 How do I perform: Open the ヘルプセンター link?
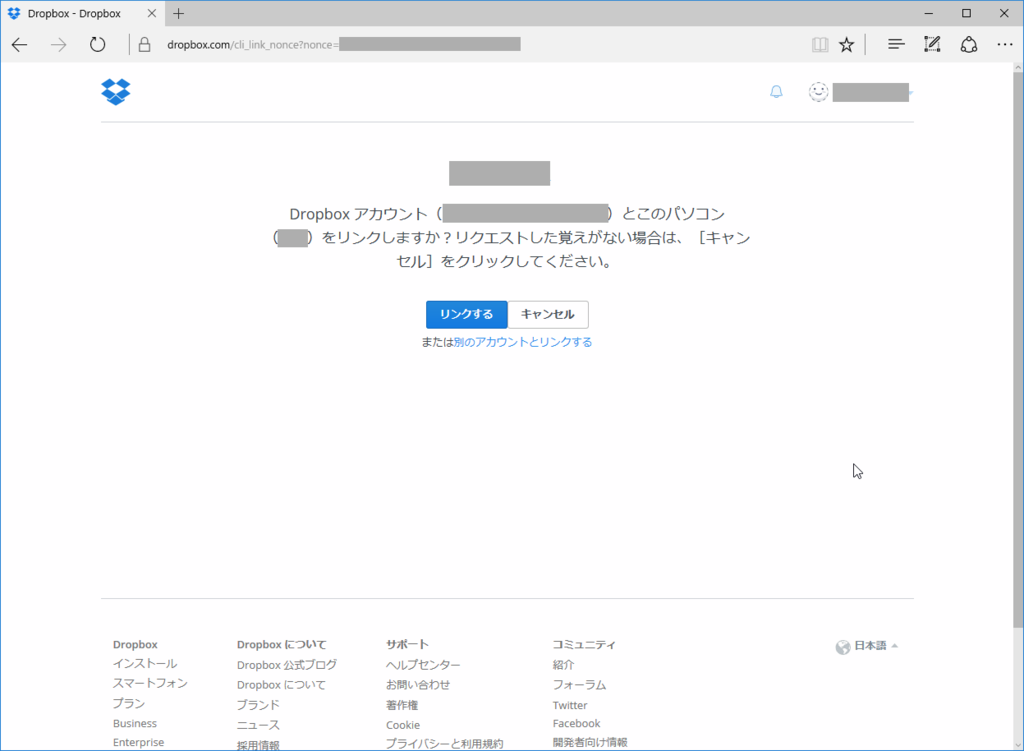[x=423, y=665]
